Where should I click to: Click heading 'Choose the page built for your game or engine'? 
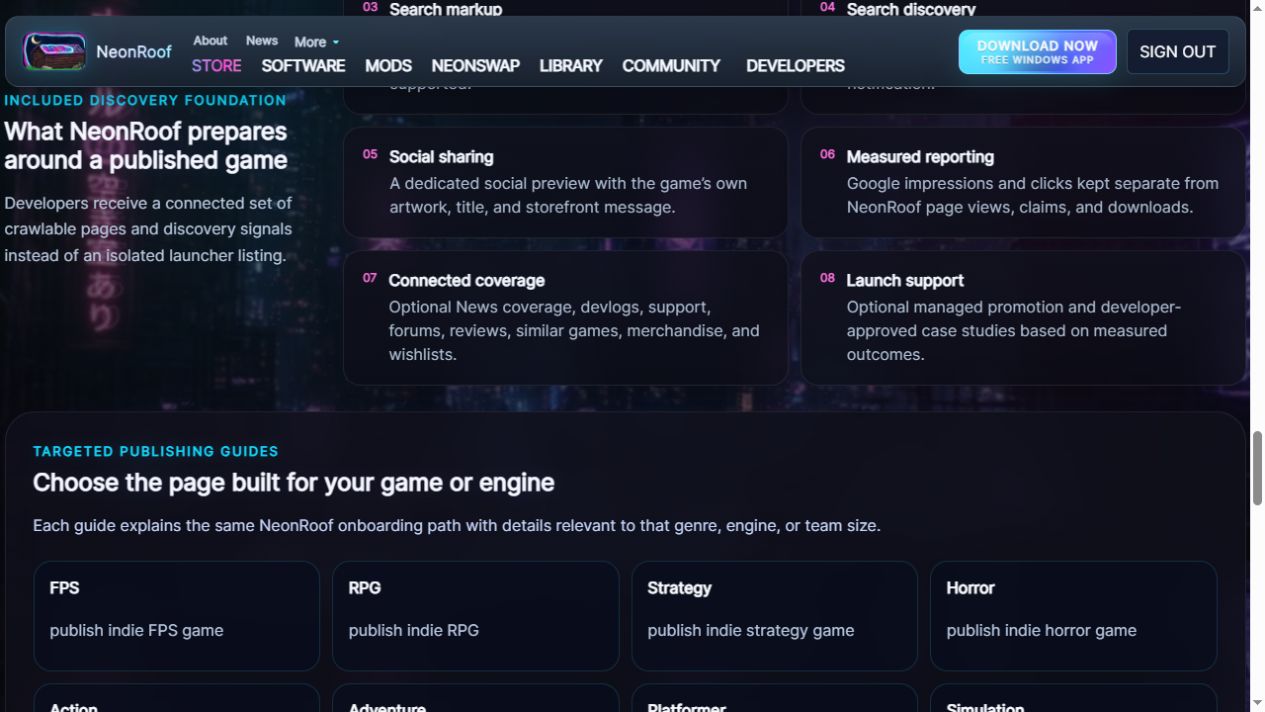pyautogui.click(x=293, y=483)
